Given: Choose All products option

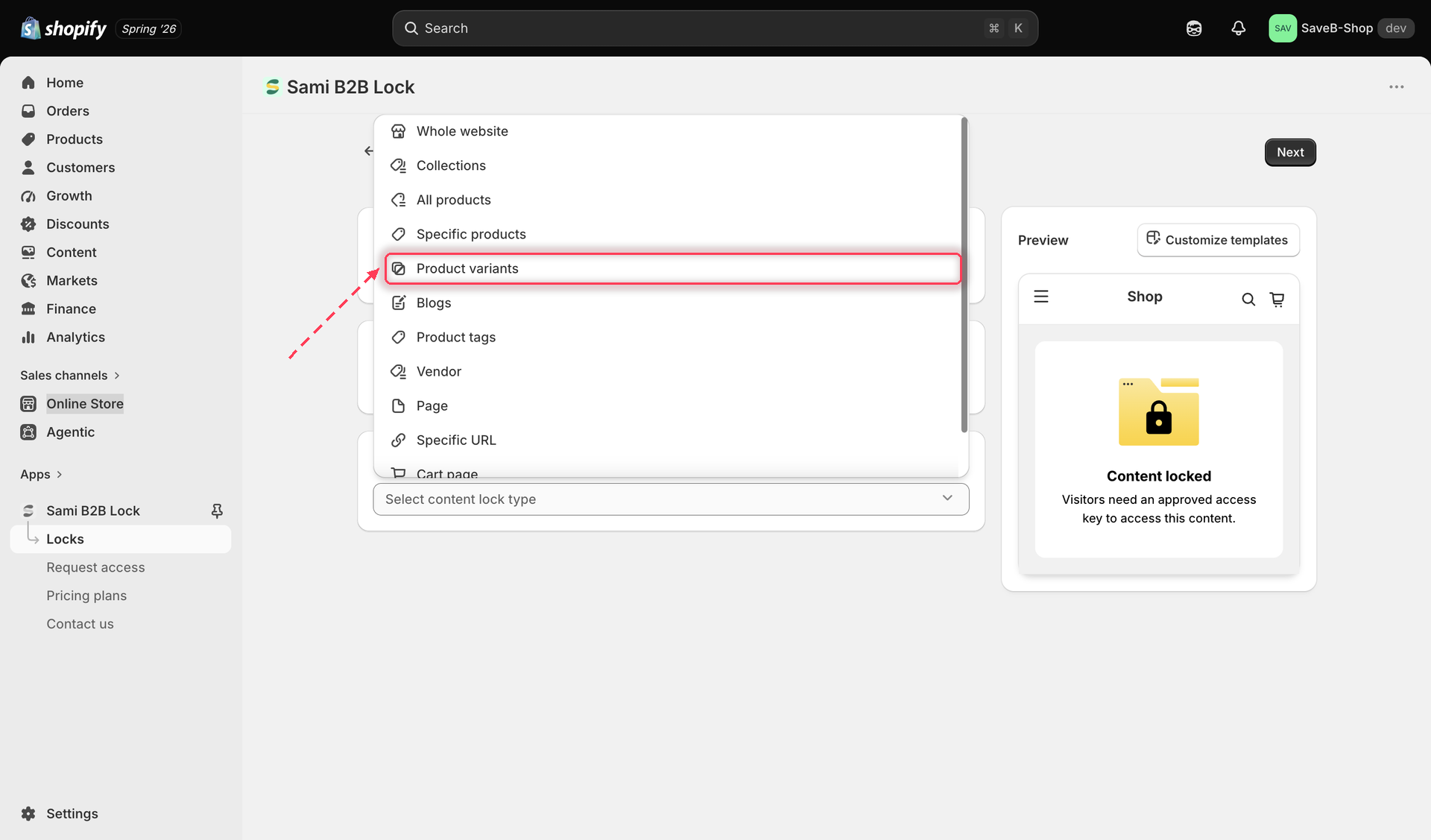Looking at the screenshot, I should coord(672,200).
